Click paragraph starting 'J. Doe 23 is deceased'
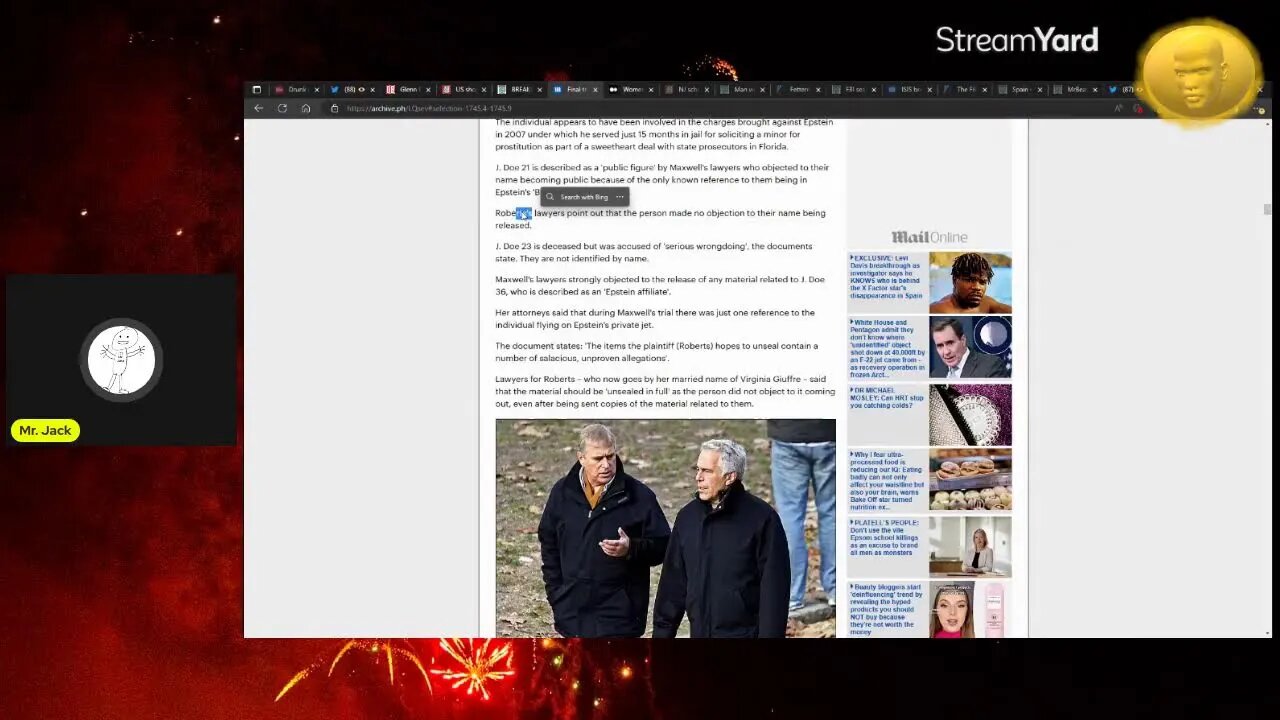 (654, 252)
